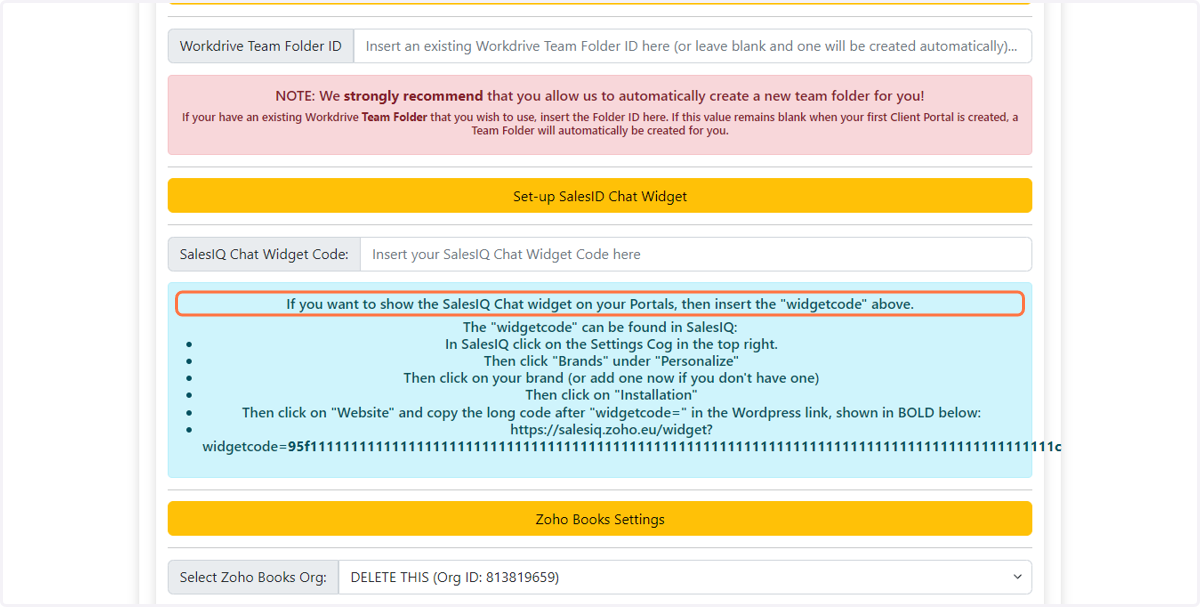Click the 'In SalesIQ click on the Settings Cog' line
The image size is (1200, 607).
611,344
